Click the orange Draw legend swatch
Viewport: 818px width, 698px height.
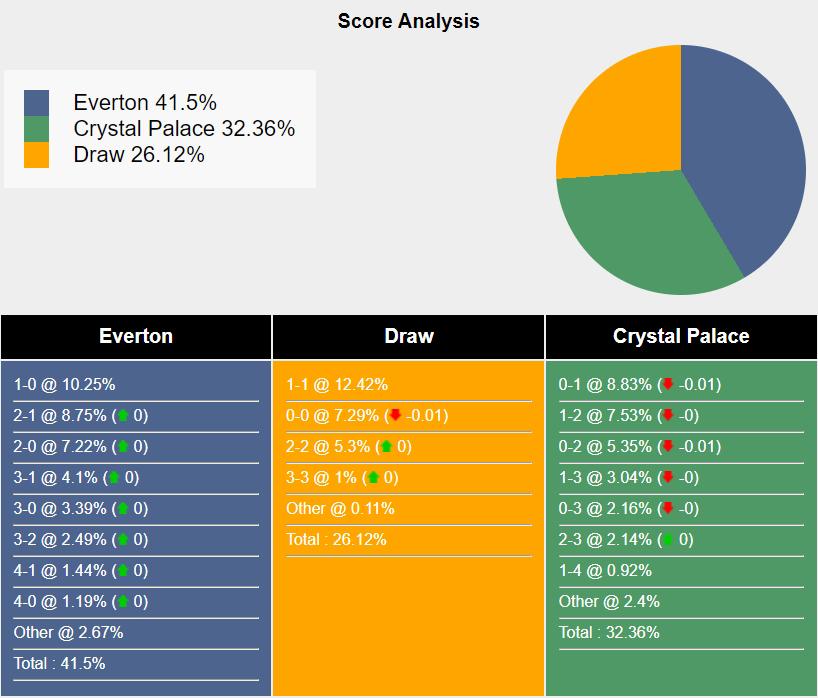[37, 155]
